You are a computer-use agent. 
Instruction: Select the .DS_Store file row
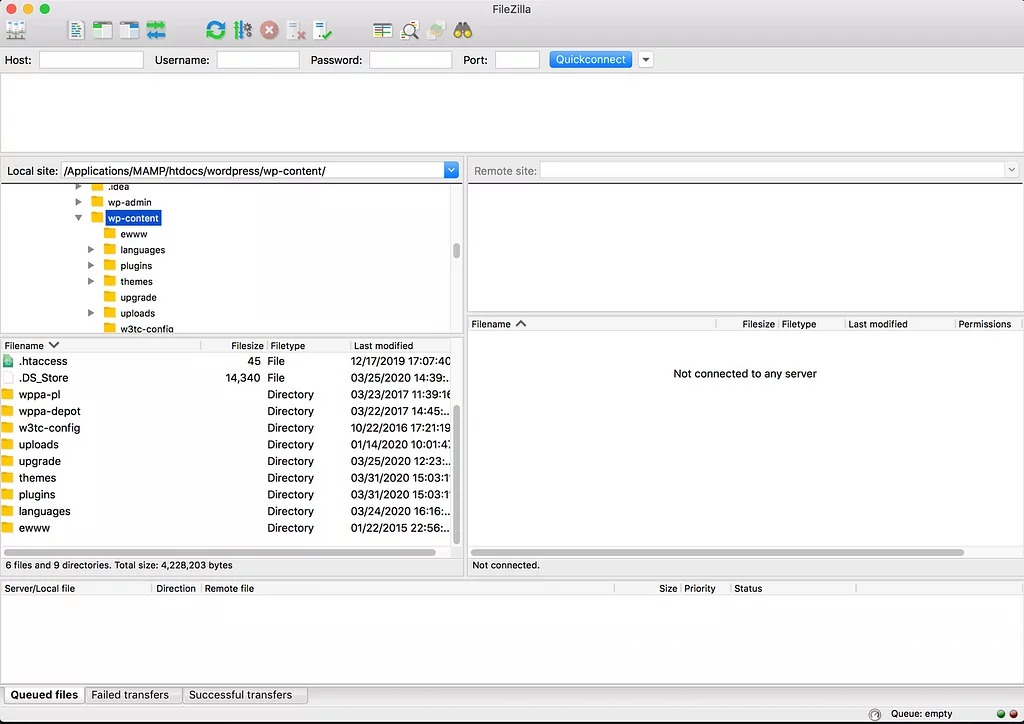226,378
